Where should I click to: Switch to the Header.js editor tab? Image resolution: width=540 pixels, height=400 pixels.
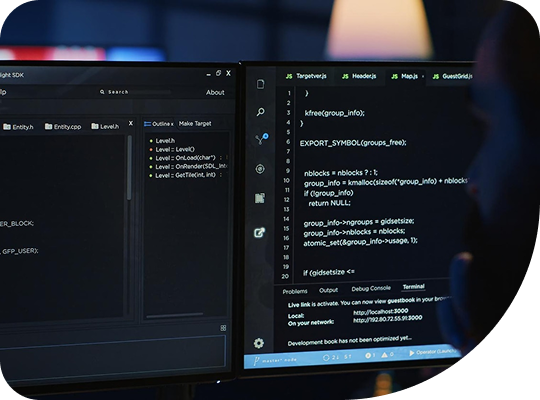click(359, 76)
